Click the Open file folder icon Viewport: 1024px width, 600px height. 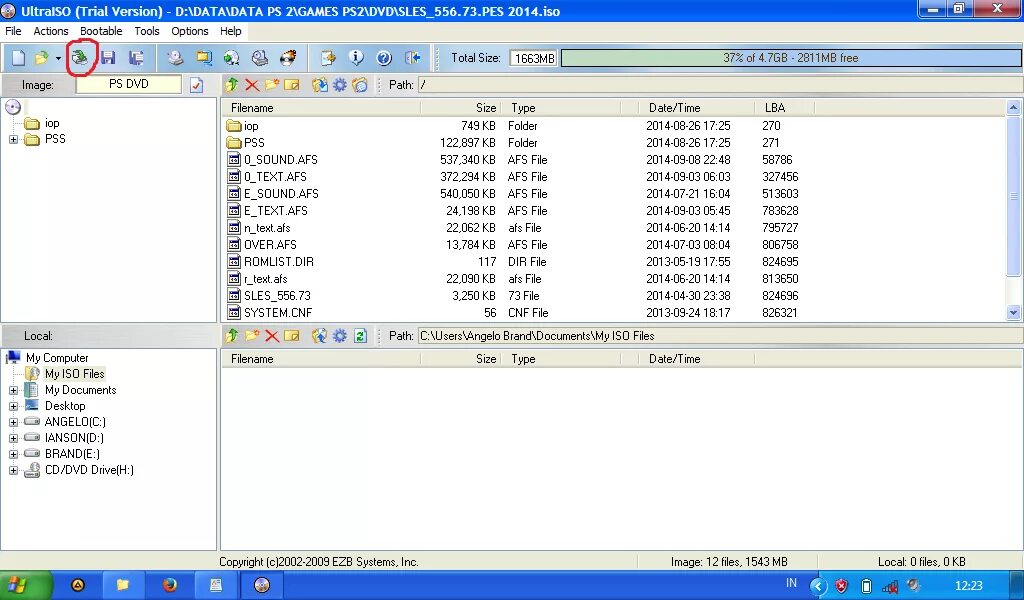[41, 58]
